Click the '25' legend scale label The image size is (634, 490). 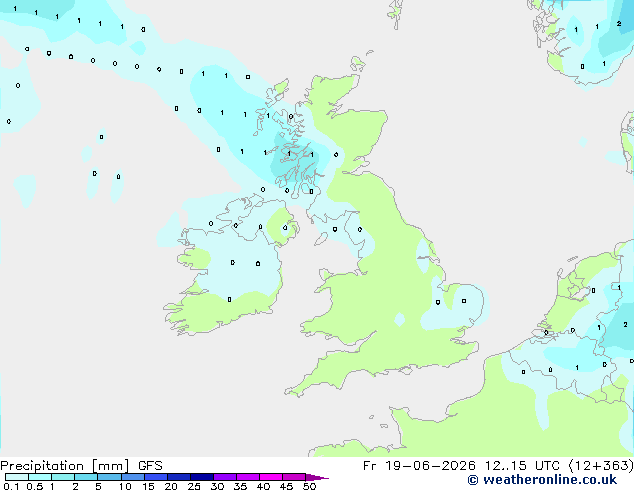click(194, 486)
